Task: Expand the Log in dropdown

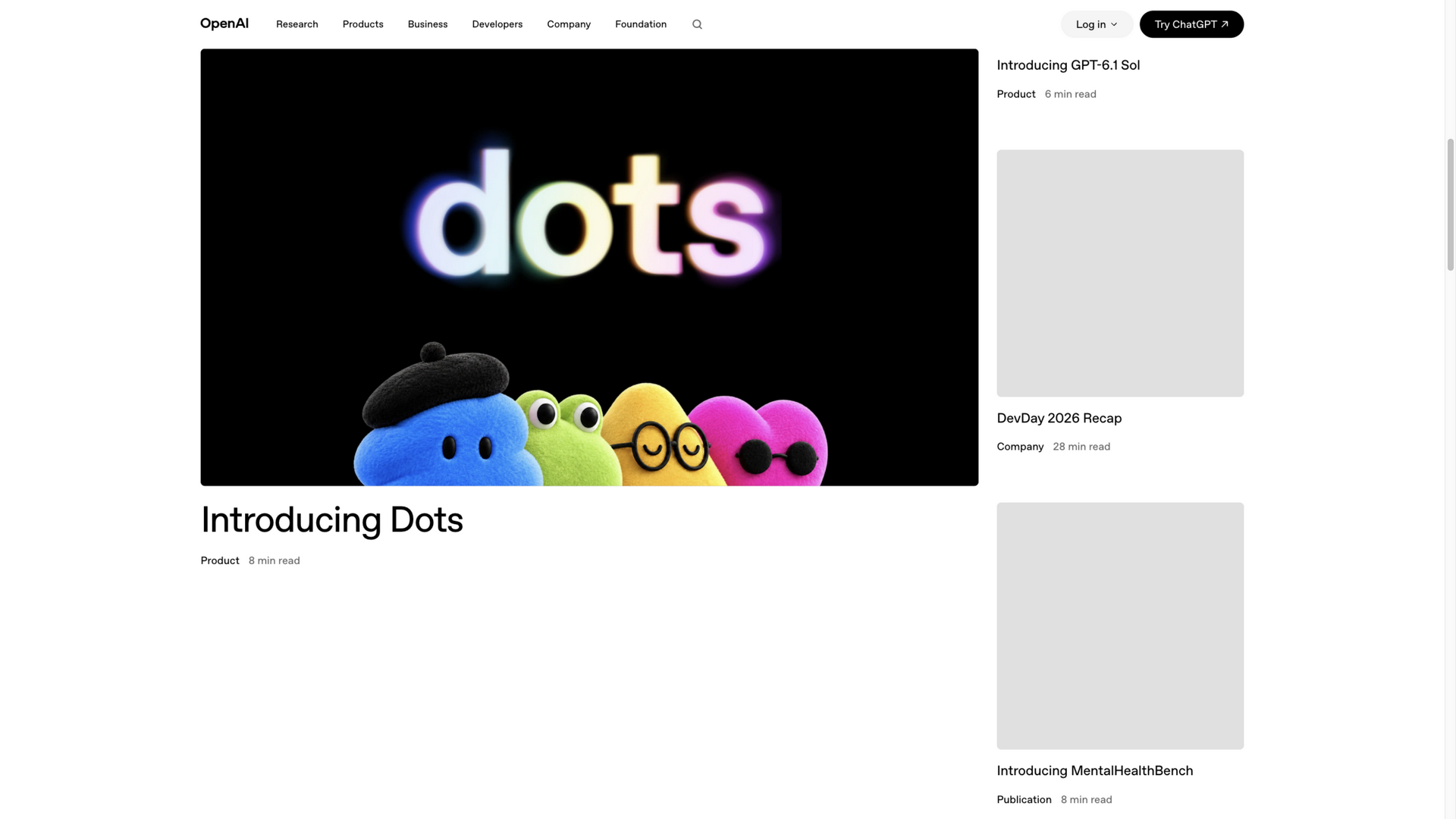Action: pos(1097,24)
